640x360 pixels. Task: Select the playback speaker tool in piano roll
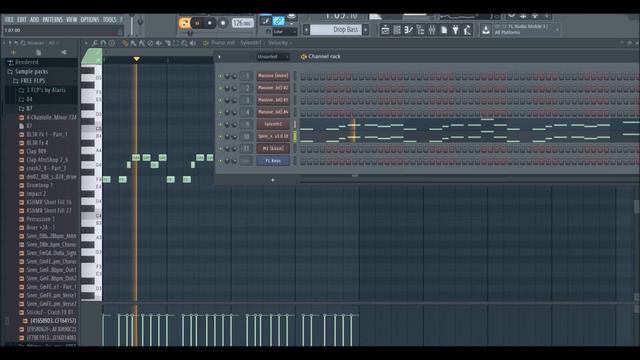coord(193,43)
